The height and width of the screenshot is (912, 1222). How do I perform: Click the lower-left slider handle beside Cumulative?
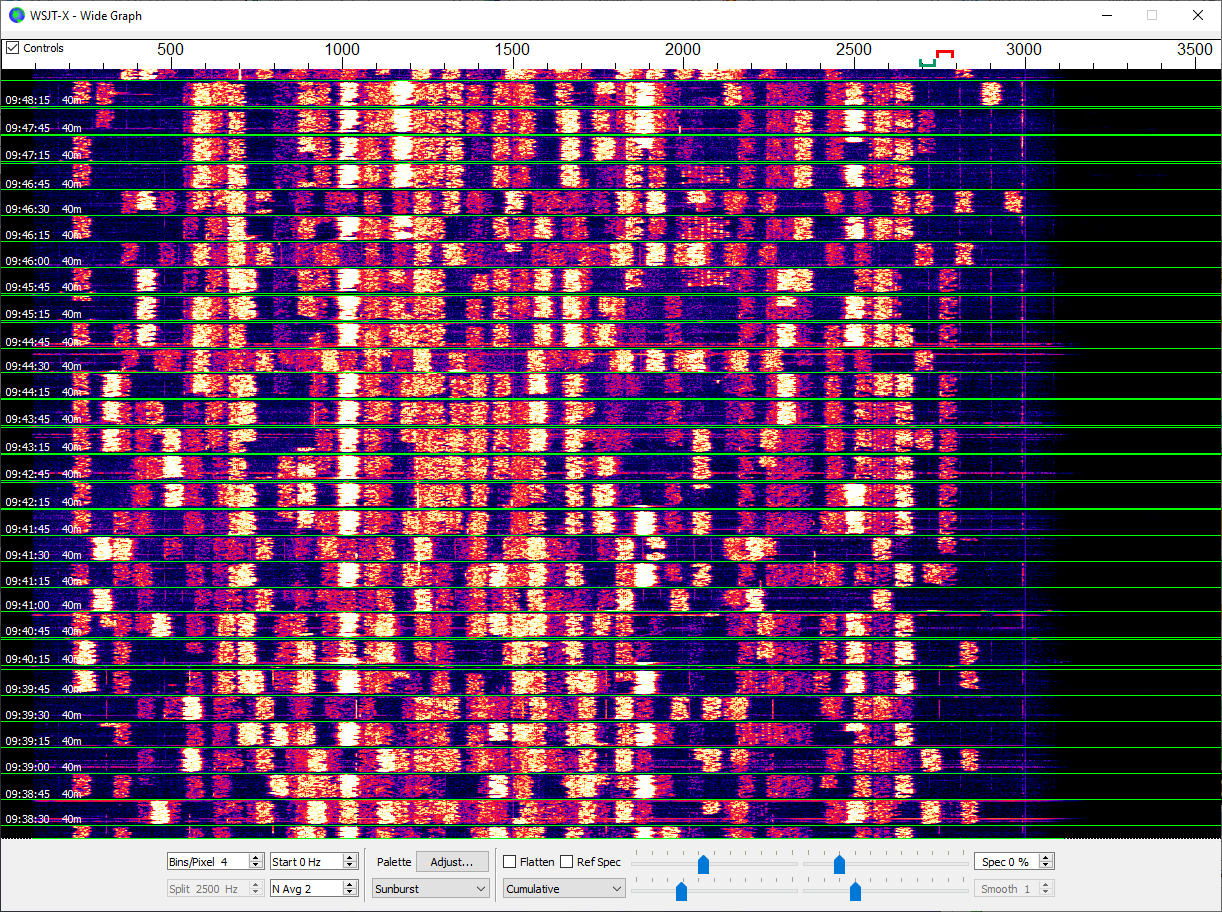click(x=682, y=891)
